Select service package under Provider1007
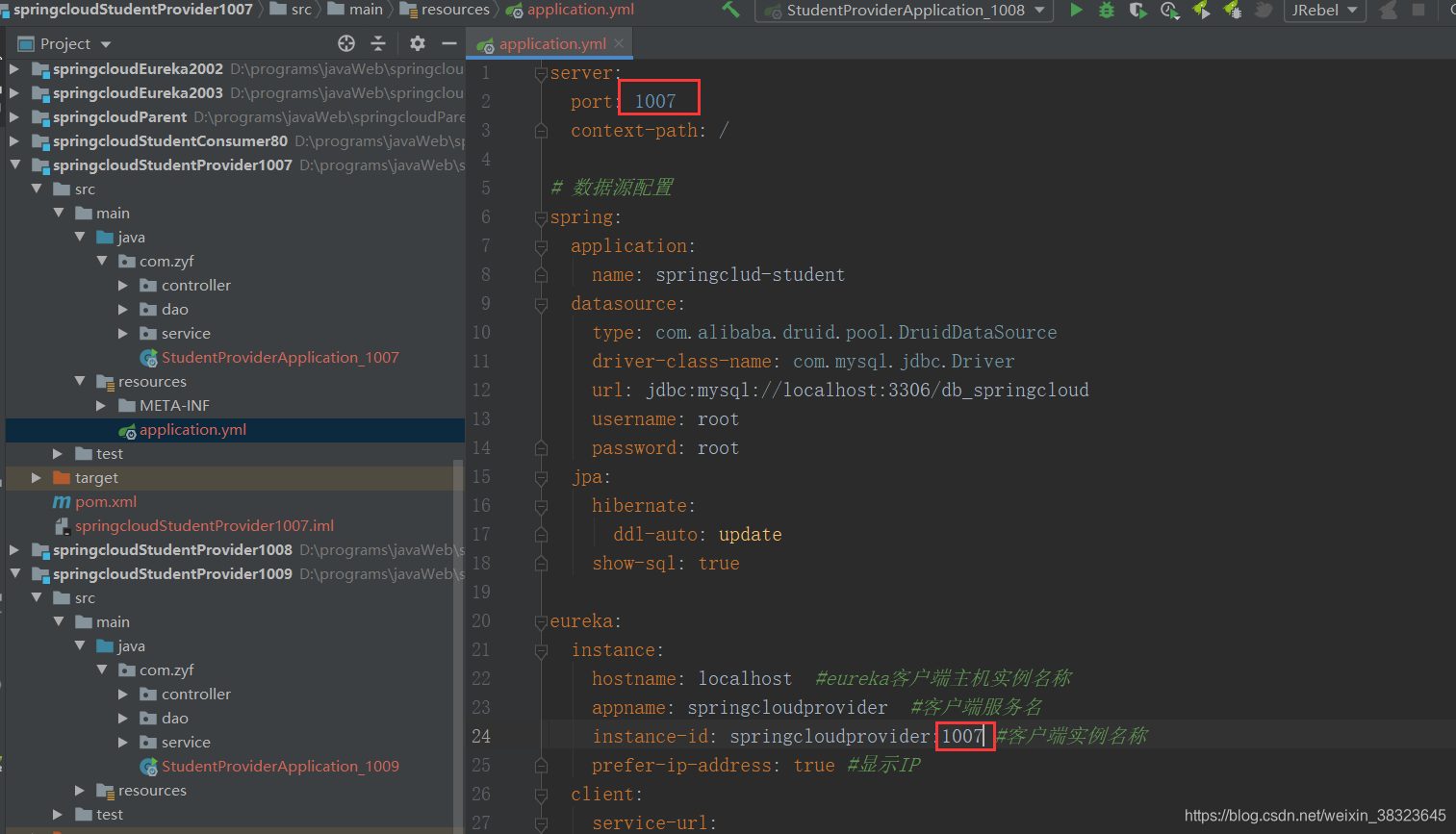Viewport: 1456px width, 834px height. pos(186,333)
